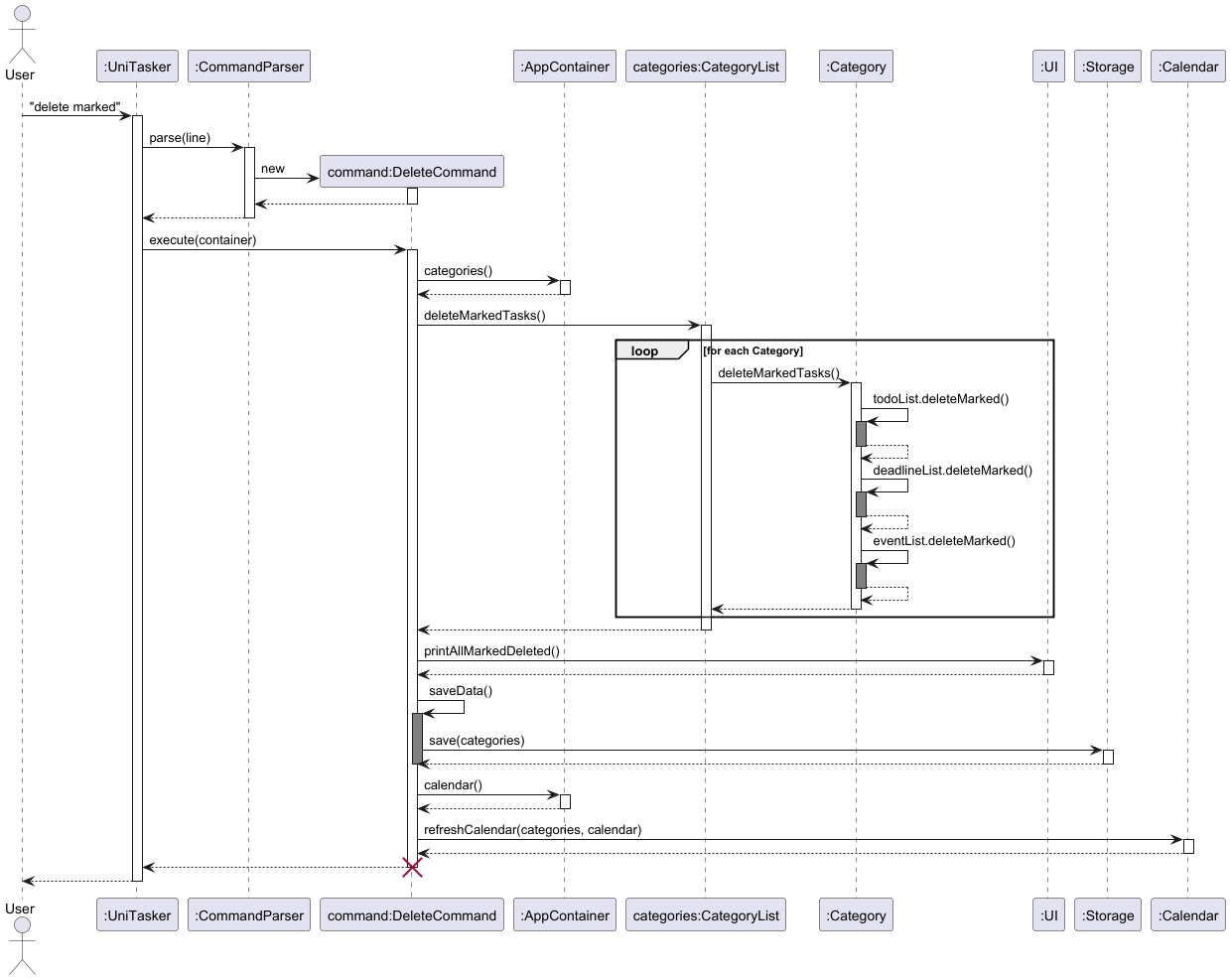Screen dimensions: 1230x980
Task: Click the [for each Category] guard condition
Action: coord(752,350)
